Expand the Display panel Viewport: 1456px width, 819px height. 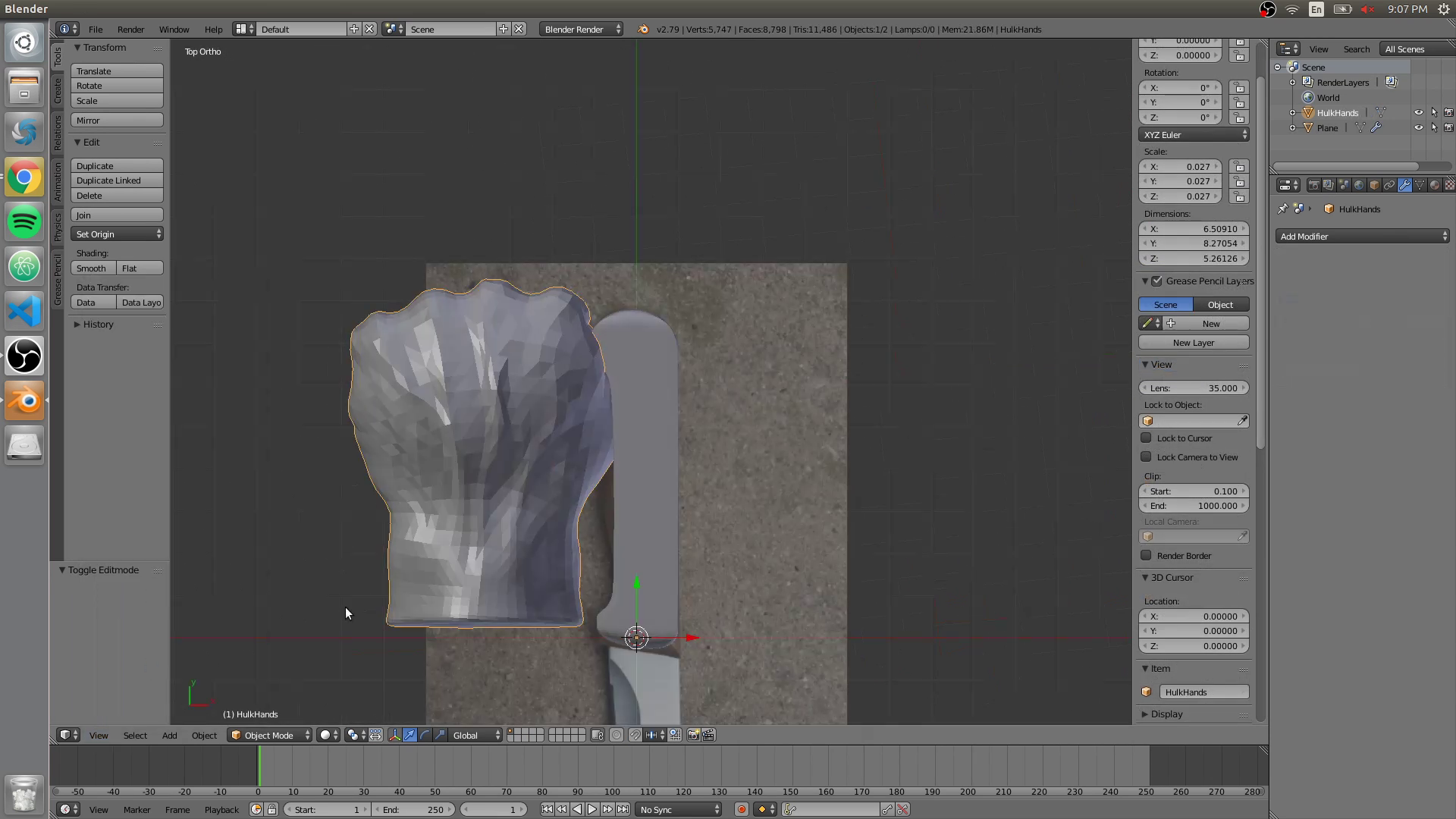tap(1163, 714)
